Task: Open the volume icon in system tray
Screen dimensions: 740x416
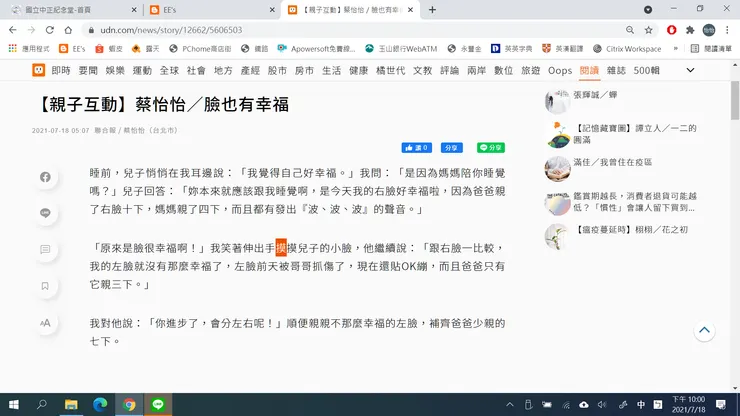Action: point(602,405)
